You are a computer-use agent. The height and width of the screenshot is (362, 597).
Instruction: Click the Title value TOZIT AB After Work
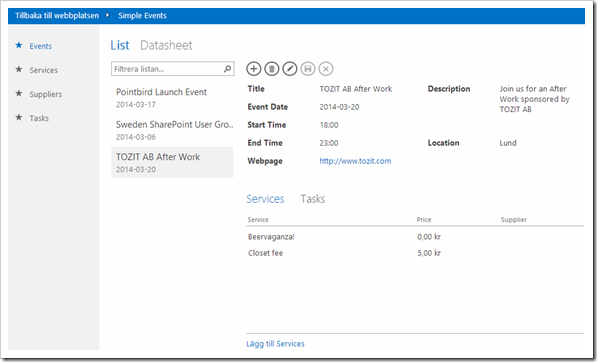(356, 89)
